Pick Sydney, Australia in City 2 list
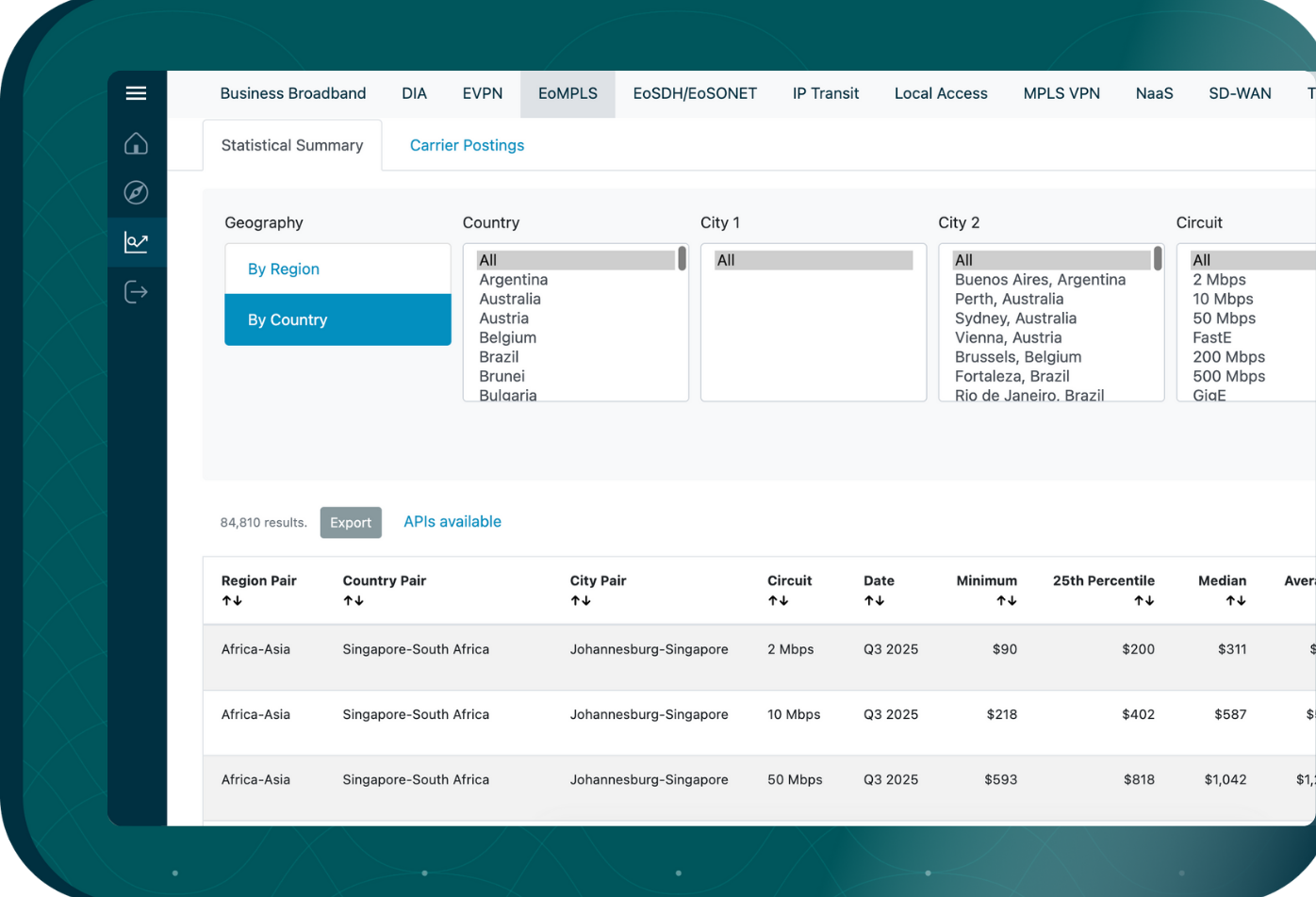 pyautogui.click(x=1015, y=318)
